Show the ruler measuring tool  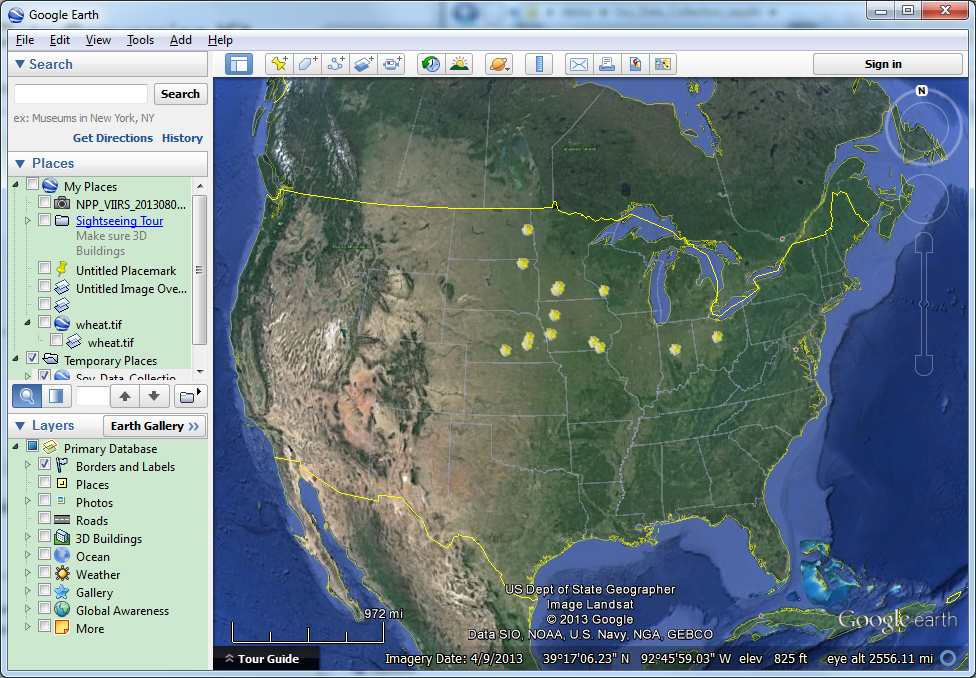539,64
